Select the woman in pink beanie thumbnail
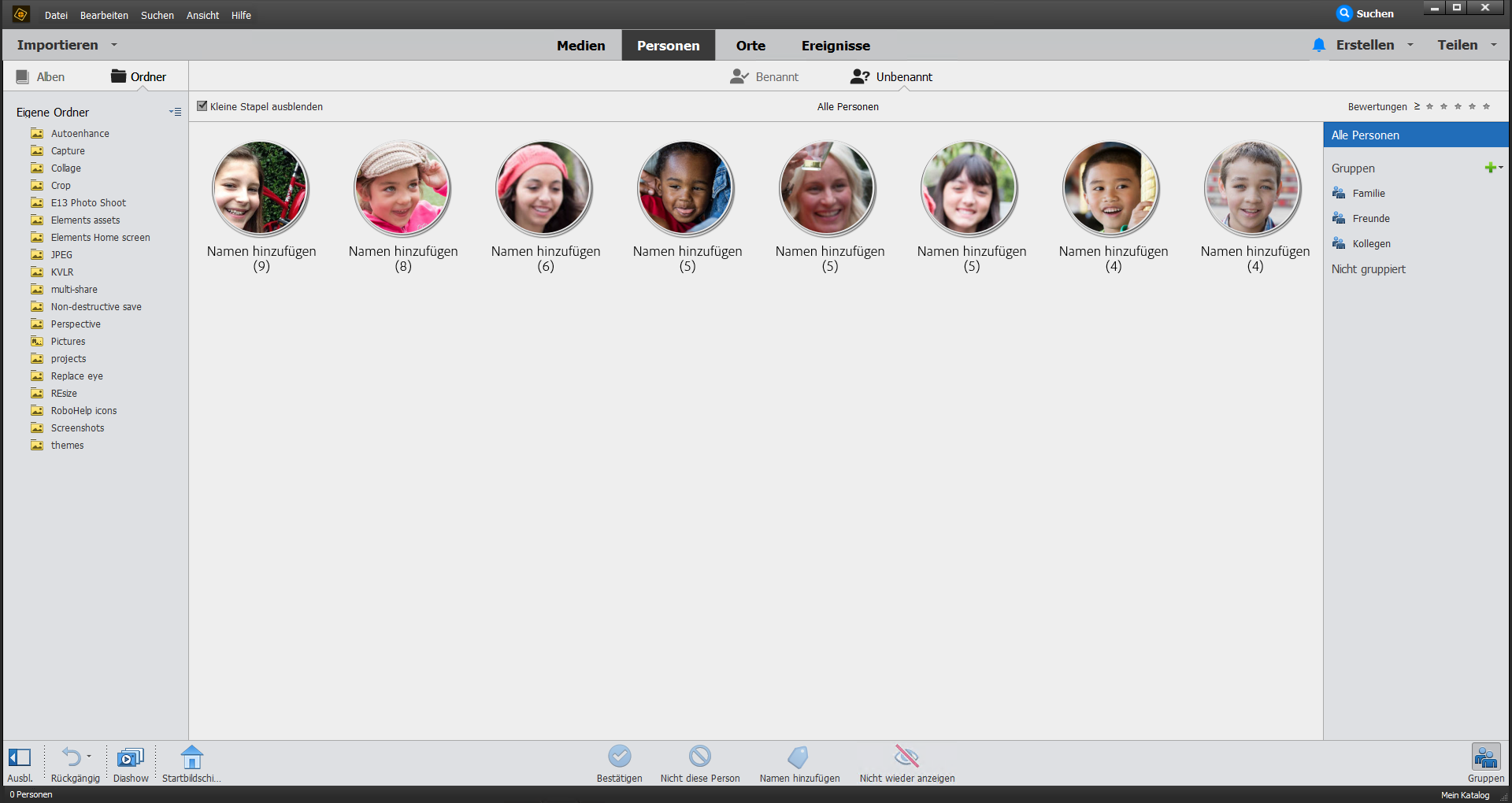 (x=544, y=189)
